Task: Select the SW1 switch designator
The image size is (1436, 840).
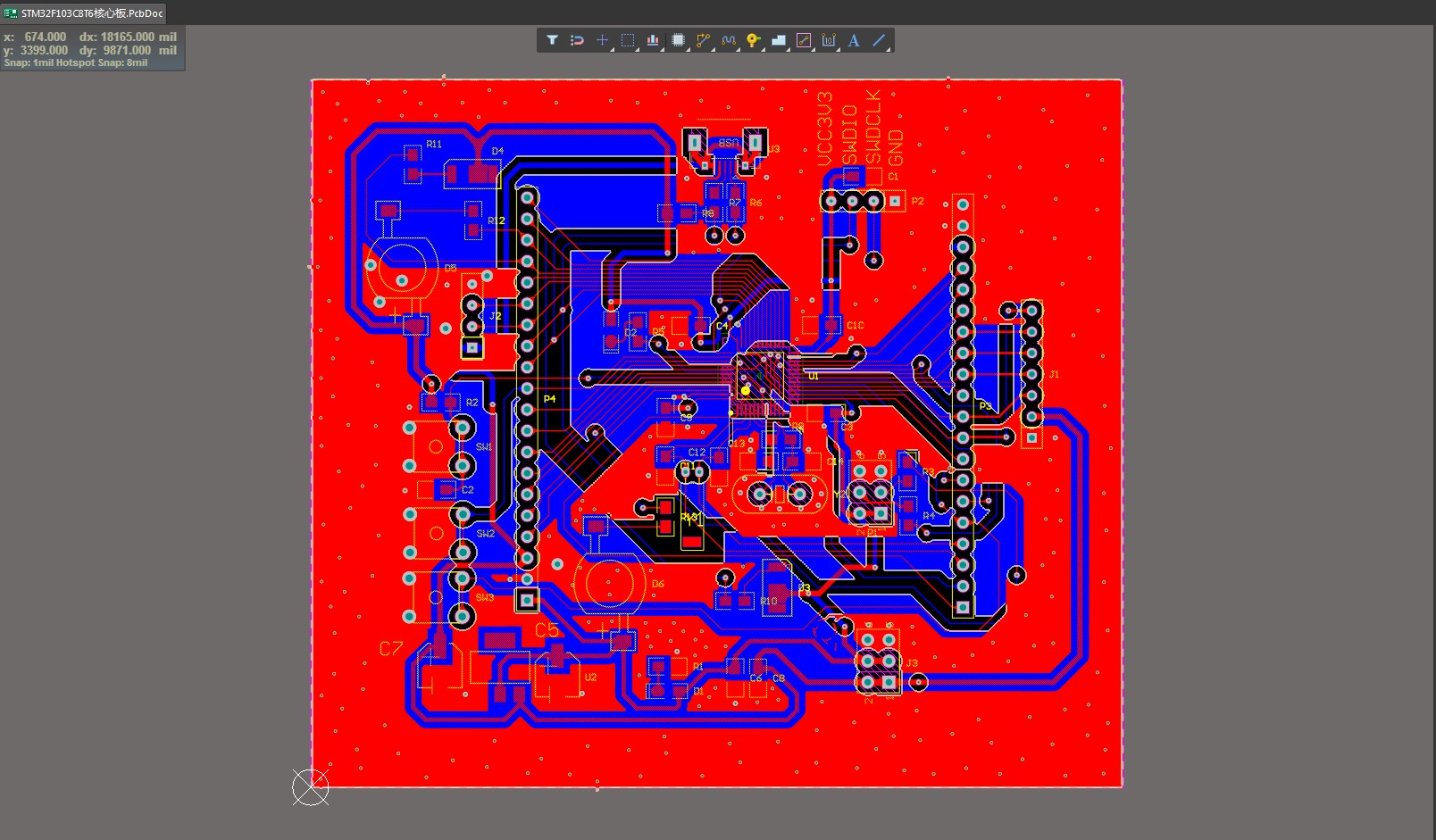Action: [484, 446]
